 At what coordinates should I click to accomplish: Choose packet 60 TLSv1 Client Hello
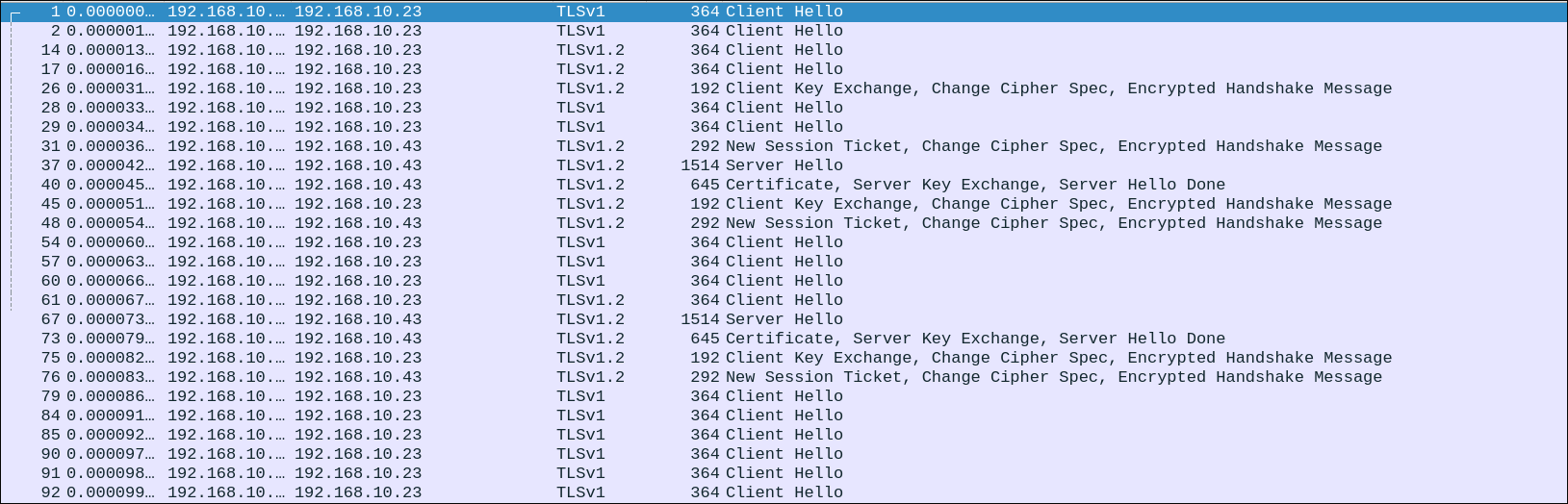[784, 281]
